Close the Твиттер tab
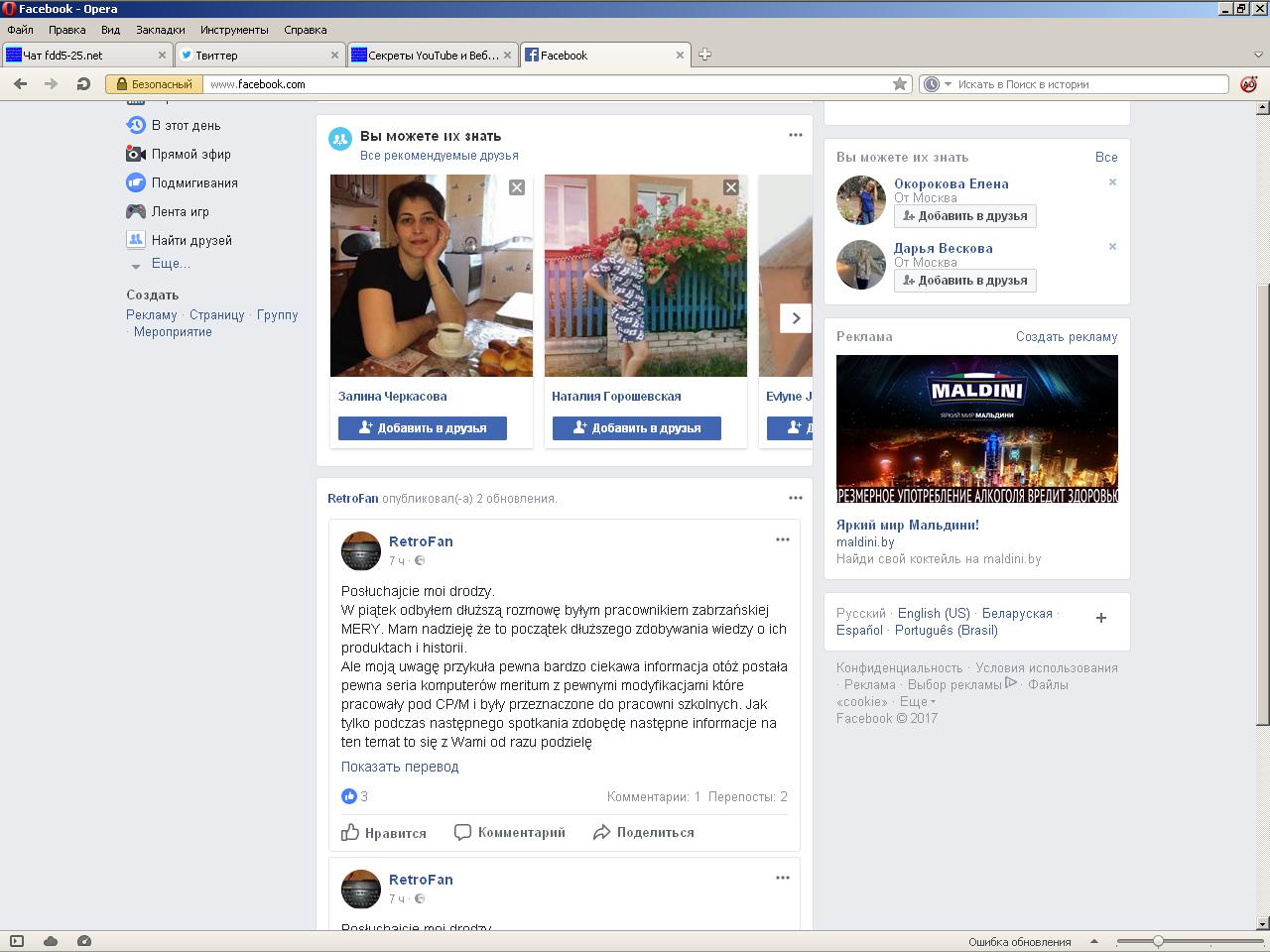The height and width of the screenshot is (952, 1270). 334,56
